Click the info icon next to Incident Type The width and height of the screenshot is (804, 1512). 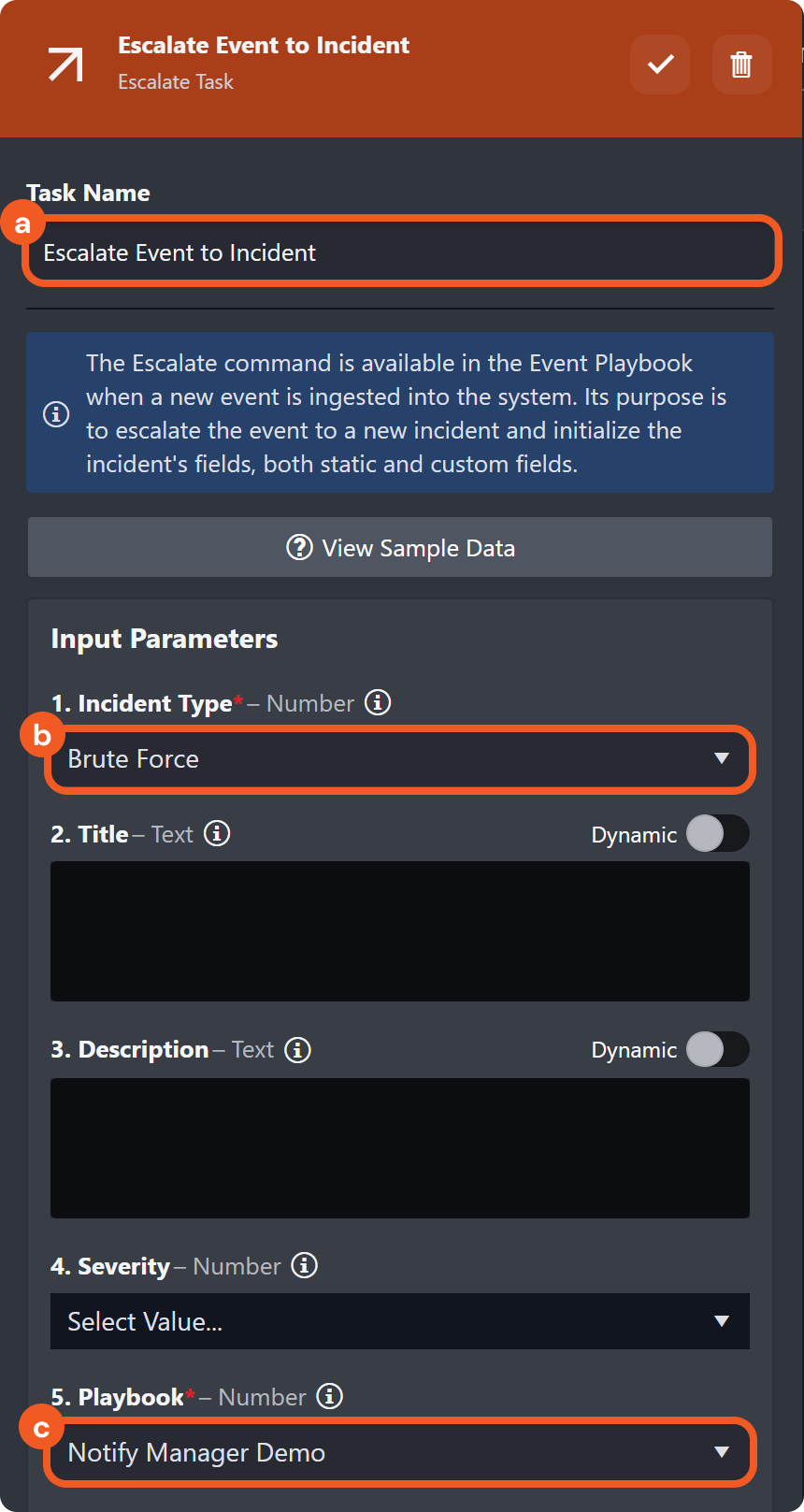point(378,702)
